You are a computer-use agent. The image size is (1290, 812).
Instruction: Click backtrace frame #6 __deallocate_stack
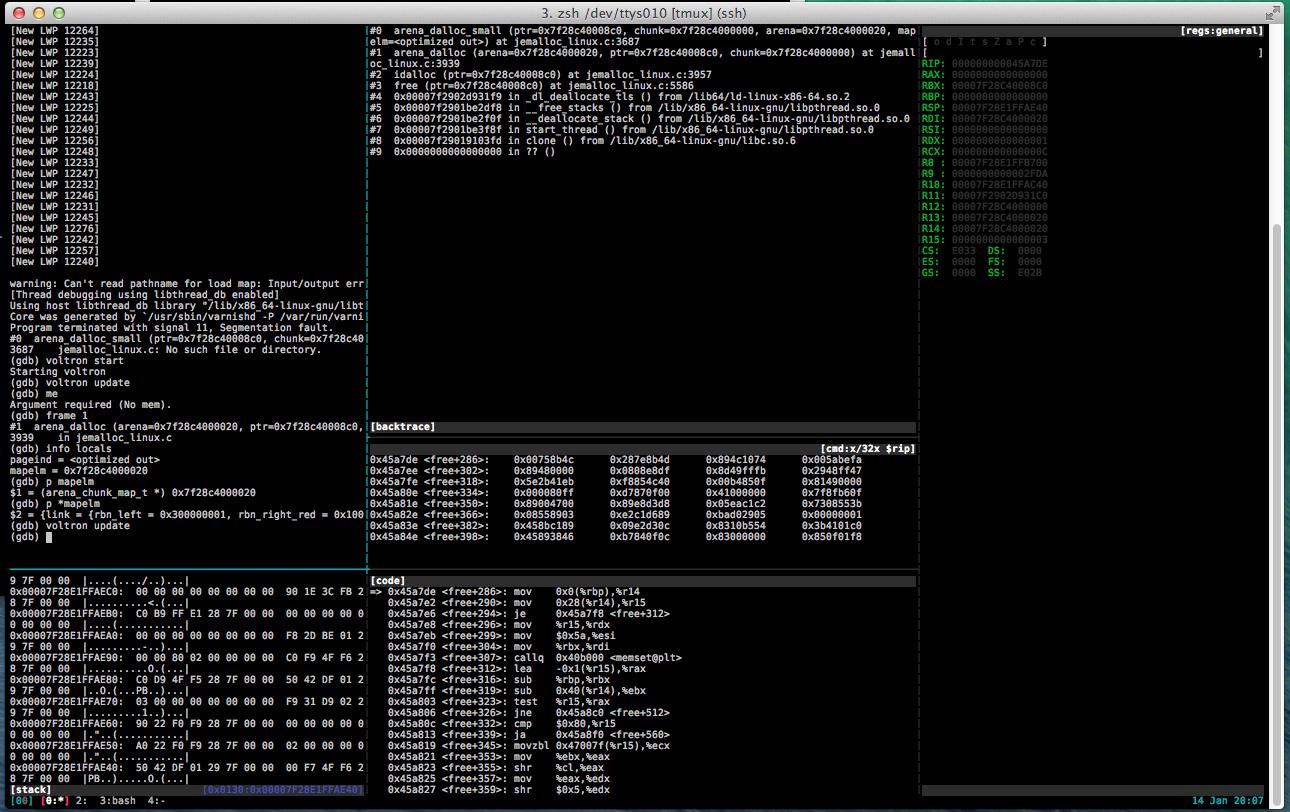tap(640, 119)
